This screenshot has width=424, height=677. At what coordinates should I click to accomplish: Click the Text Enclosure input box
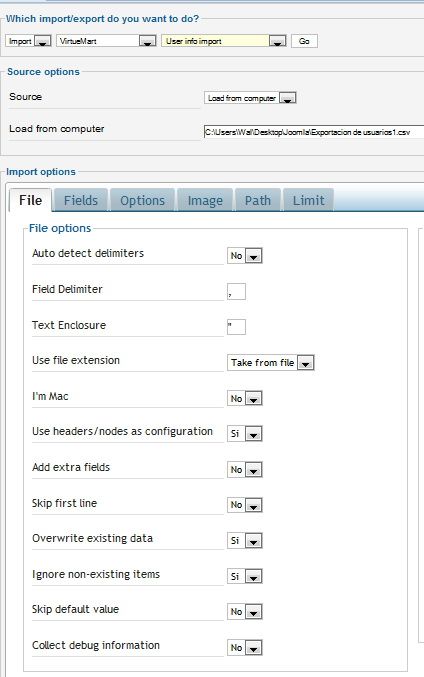point(237,327)
